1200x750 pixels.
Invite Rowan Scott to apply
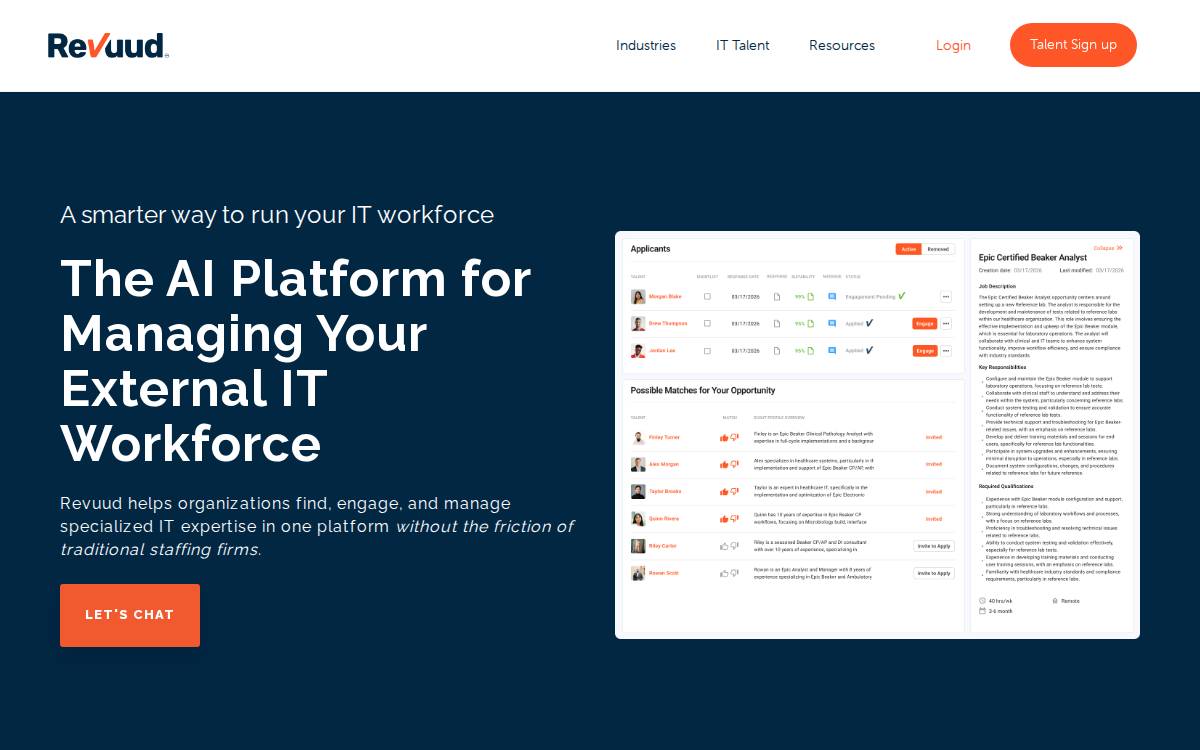pyautogui.click(x=934, y=573)
